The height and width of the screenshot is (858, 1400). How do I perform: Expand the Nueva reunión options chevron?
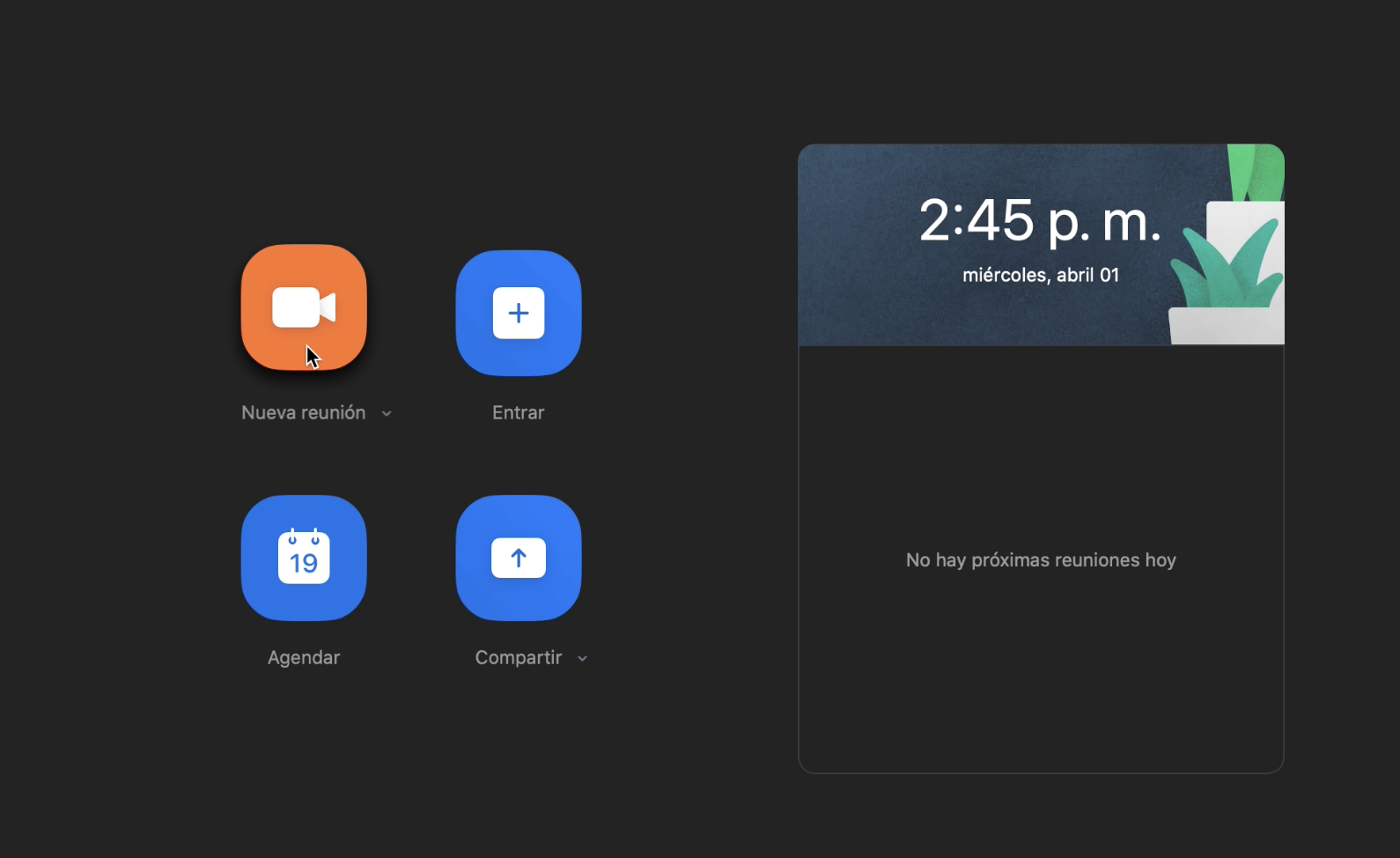coord(387,413)
